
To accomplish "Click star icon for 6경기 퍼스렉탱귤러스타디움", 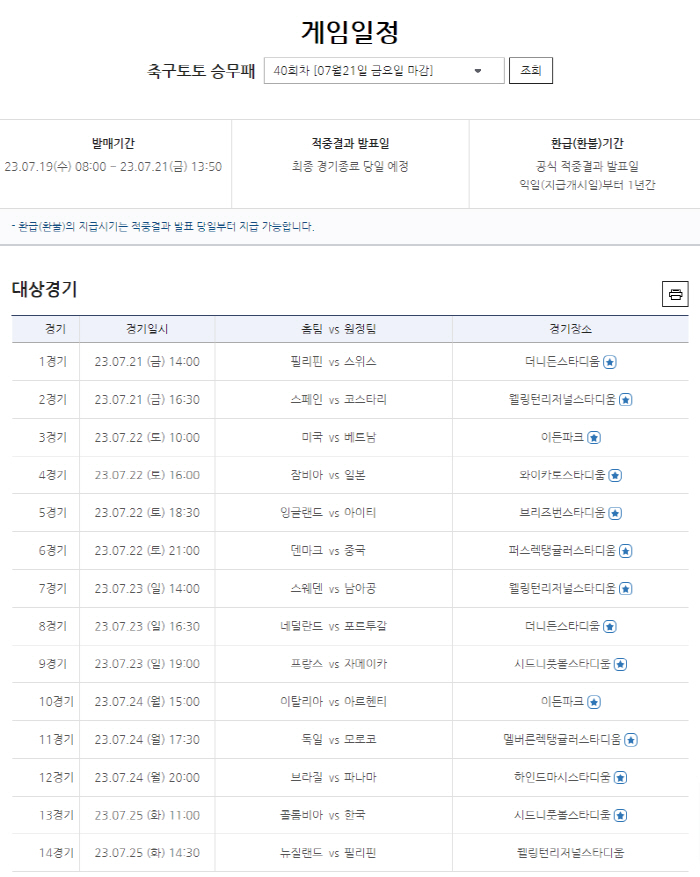I will 626,551.
